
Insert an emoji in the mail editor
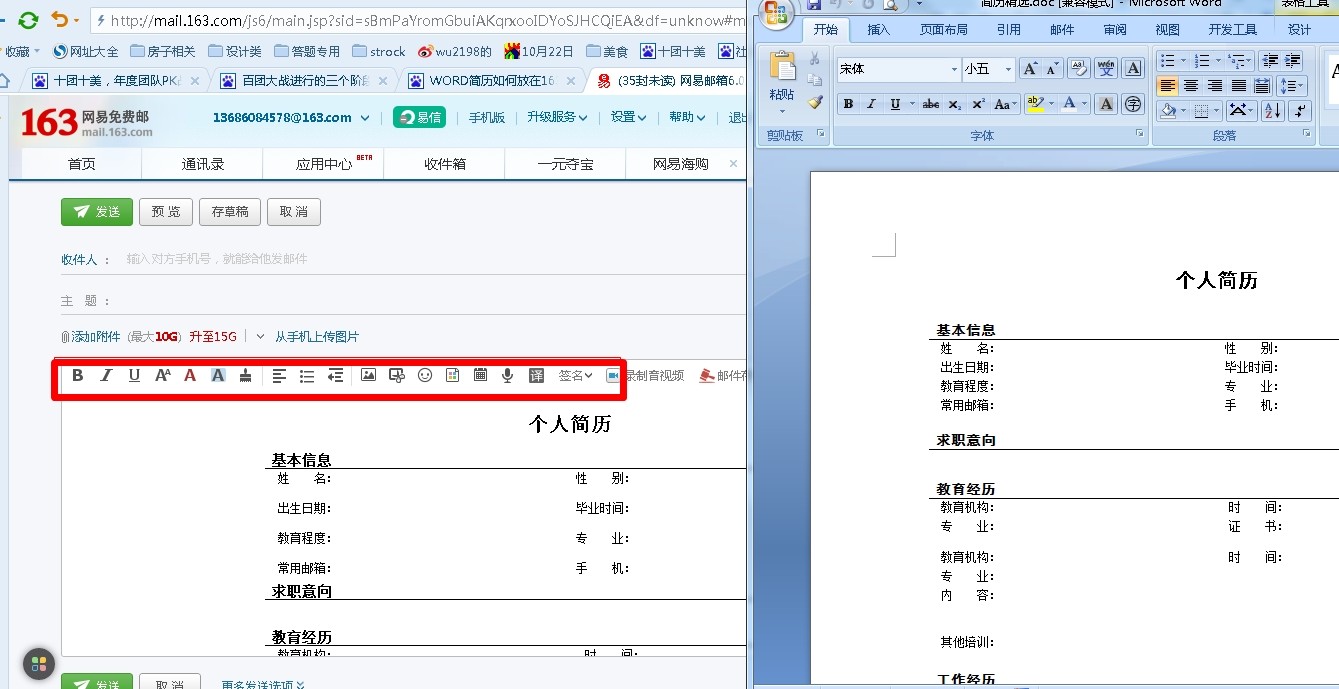[x=424, y=375]
